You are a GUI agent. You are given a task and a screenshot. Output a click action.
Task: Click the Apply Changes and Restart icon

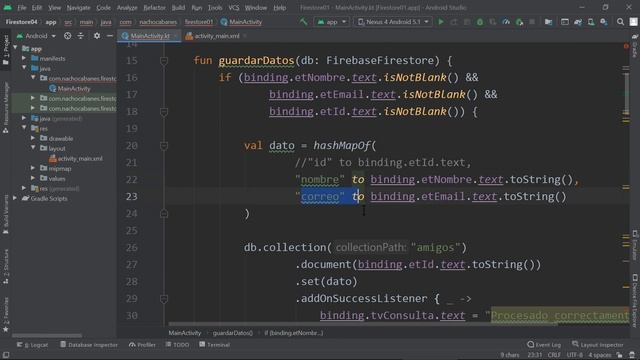[454, 22]
